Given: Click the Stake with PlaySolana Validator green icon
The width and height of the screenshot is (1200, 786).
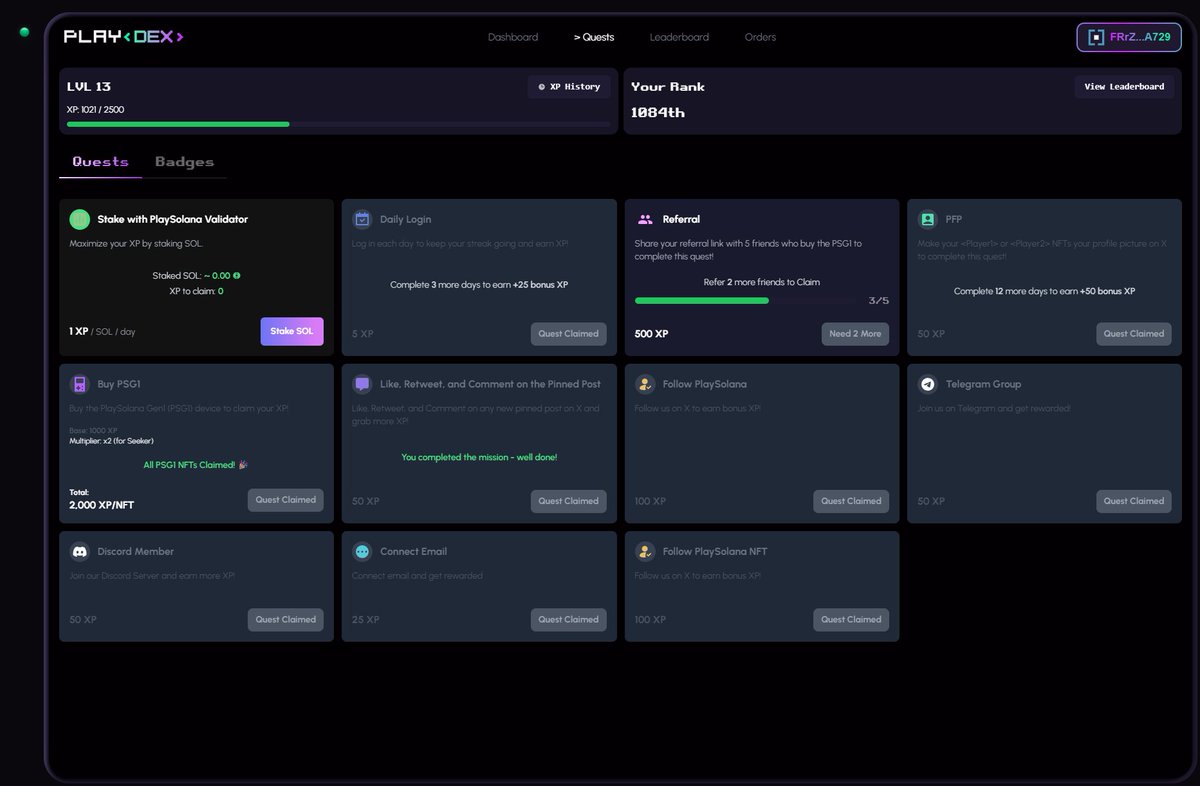Looking at the screenshot, I should point(79,218).
